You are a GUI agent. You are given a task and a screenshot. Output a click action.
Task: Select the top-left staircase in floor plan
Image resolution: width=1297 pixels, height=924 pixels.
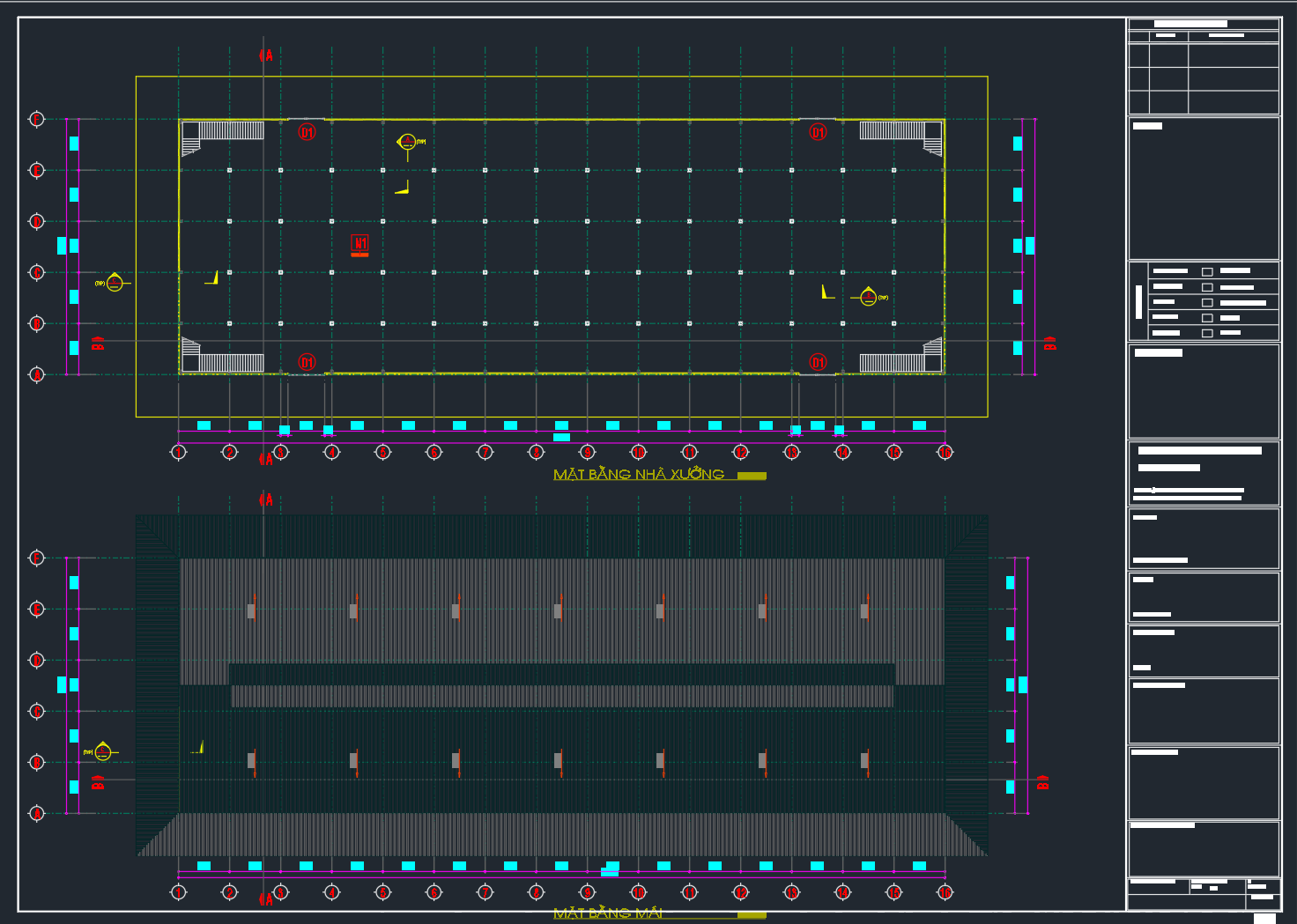coord(222,137)
